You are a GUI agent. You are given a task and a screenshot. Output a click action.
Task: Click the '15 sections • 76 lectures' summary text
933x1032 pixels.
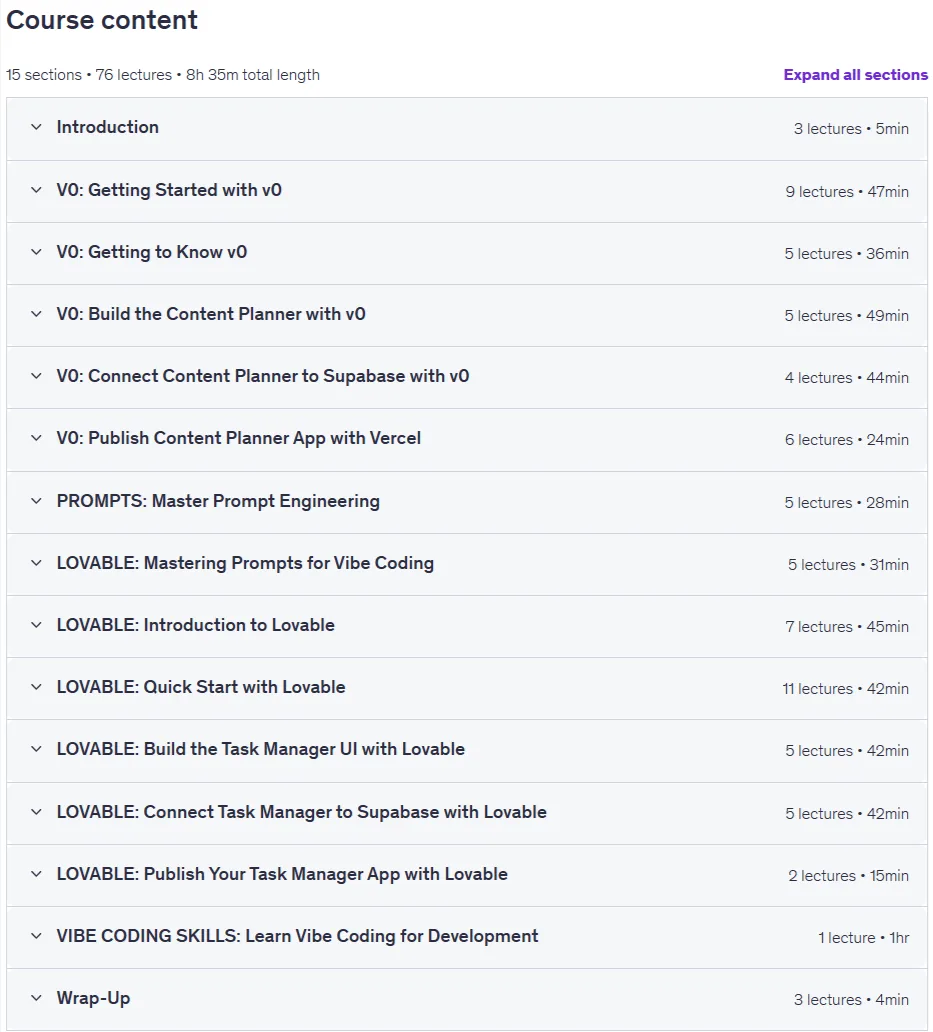point(89,75)
